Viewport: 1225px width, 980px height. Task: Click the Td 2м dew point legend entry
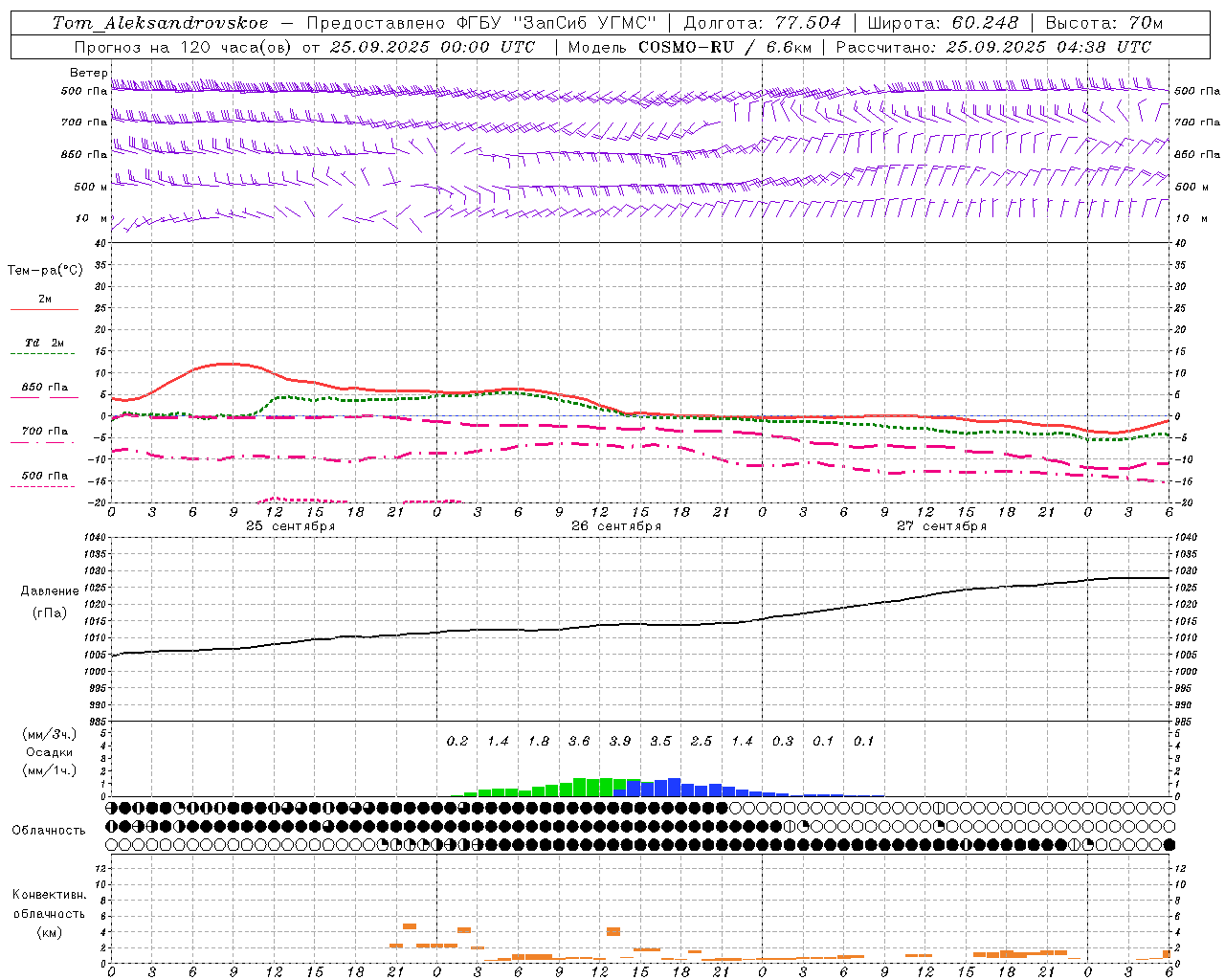pyautogui.click(x=45, y=343)
